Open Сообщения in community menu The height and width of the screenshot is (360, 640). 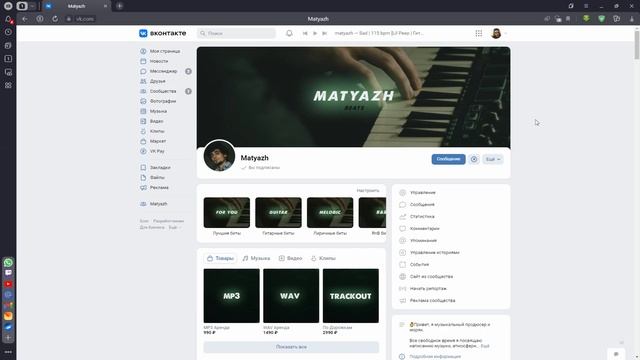[x=422, y=204]
